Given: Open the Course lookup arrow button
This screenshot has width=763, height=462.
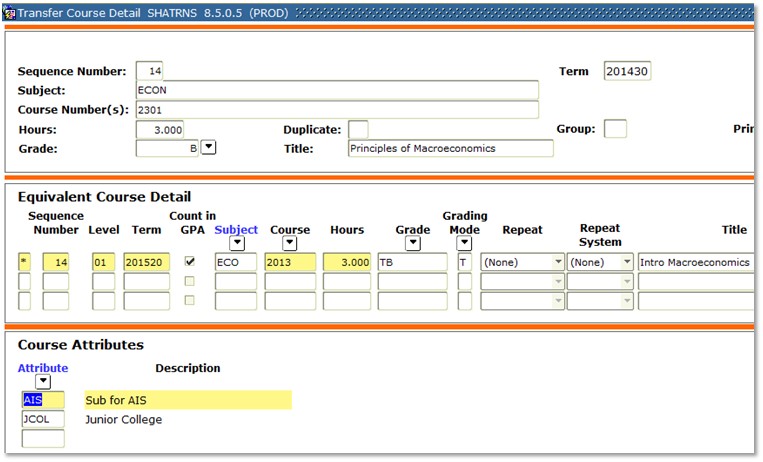Looking at the screenshot, I should click(x=289, y=244).
